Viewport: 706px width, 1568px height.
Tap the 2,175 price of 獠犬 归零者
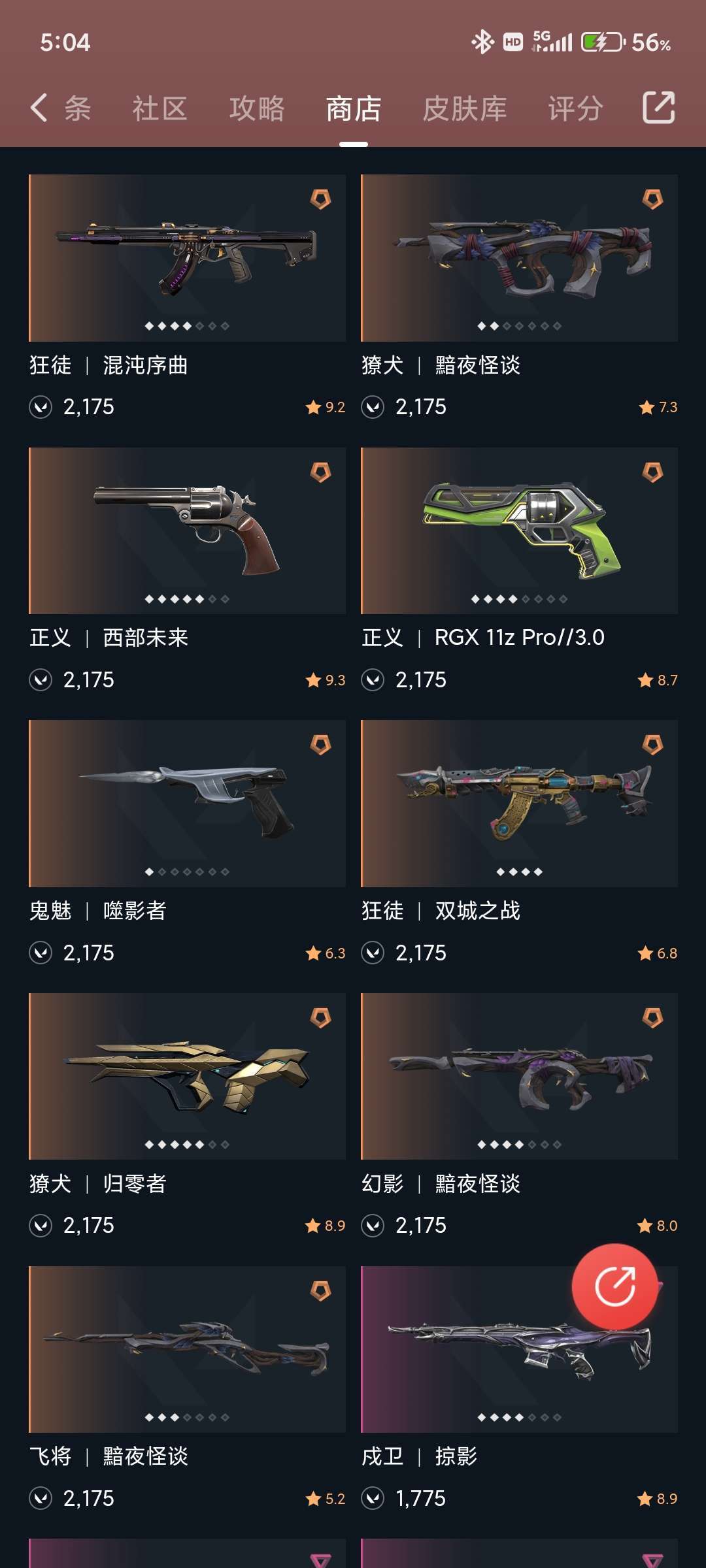(88, 1226)
